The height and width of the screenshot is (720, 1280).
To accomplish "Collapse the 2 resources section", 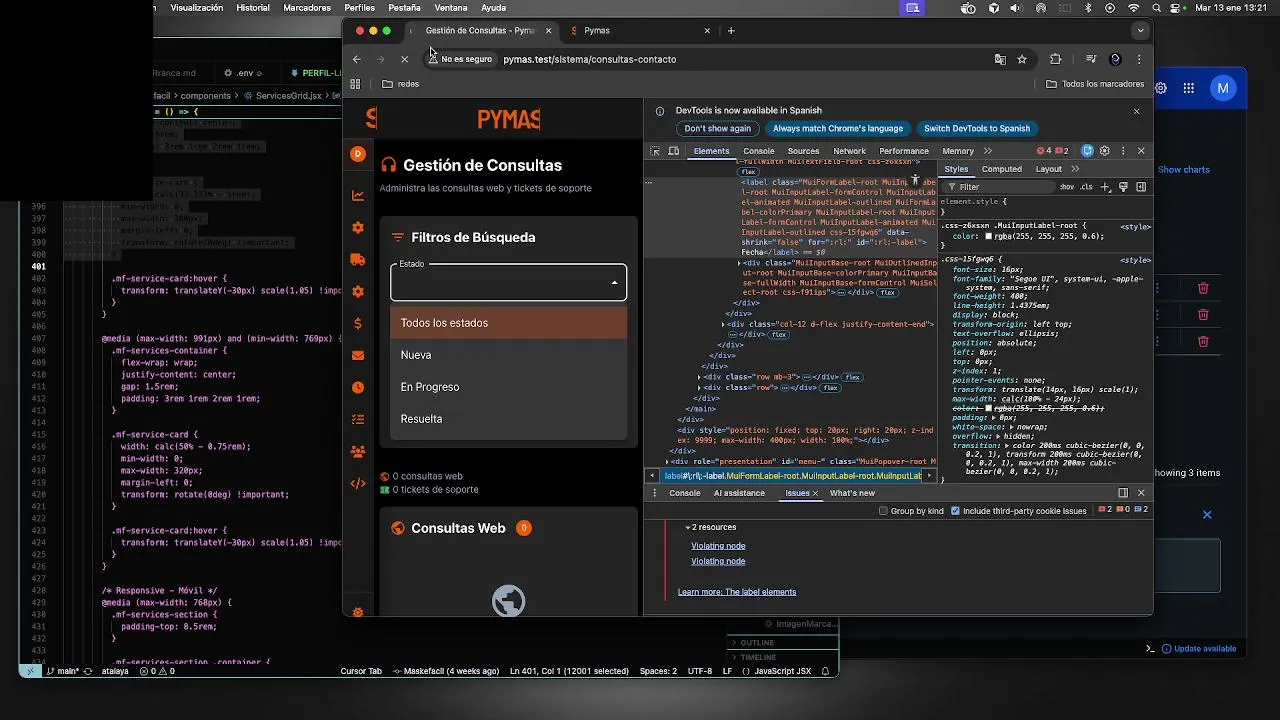I will (688, 527).
